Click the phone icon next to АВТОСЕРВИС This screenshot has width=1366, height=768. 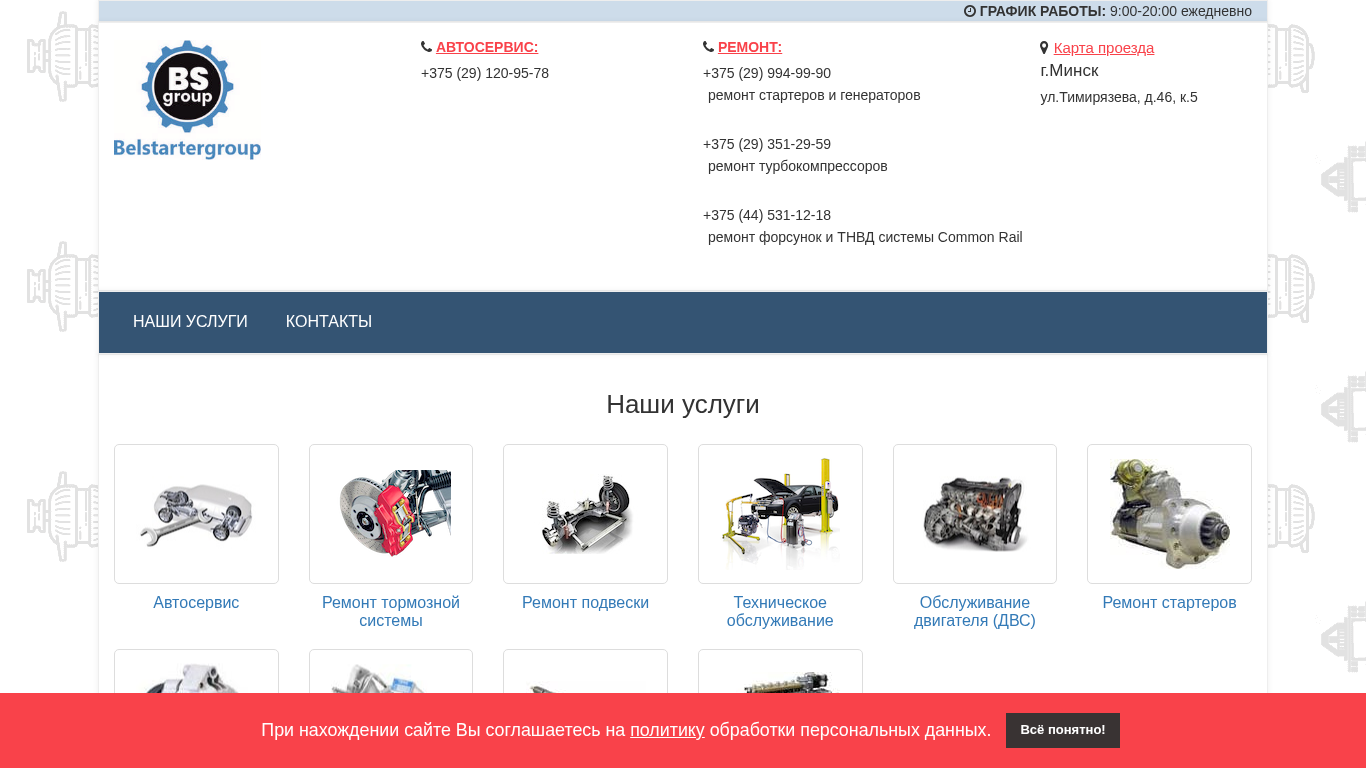(426, 47)
